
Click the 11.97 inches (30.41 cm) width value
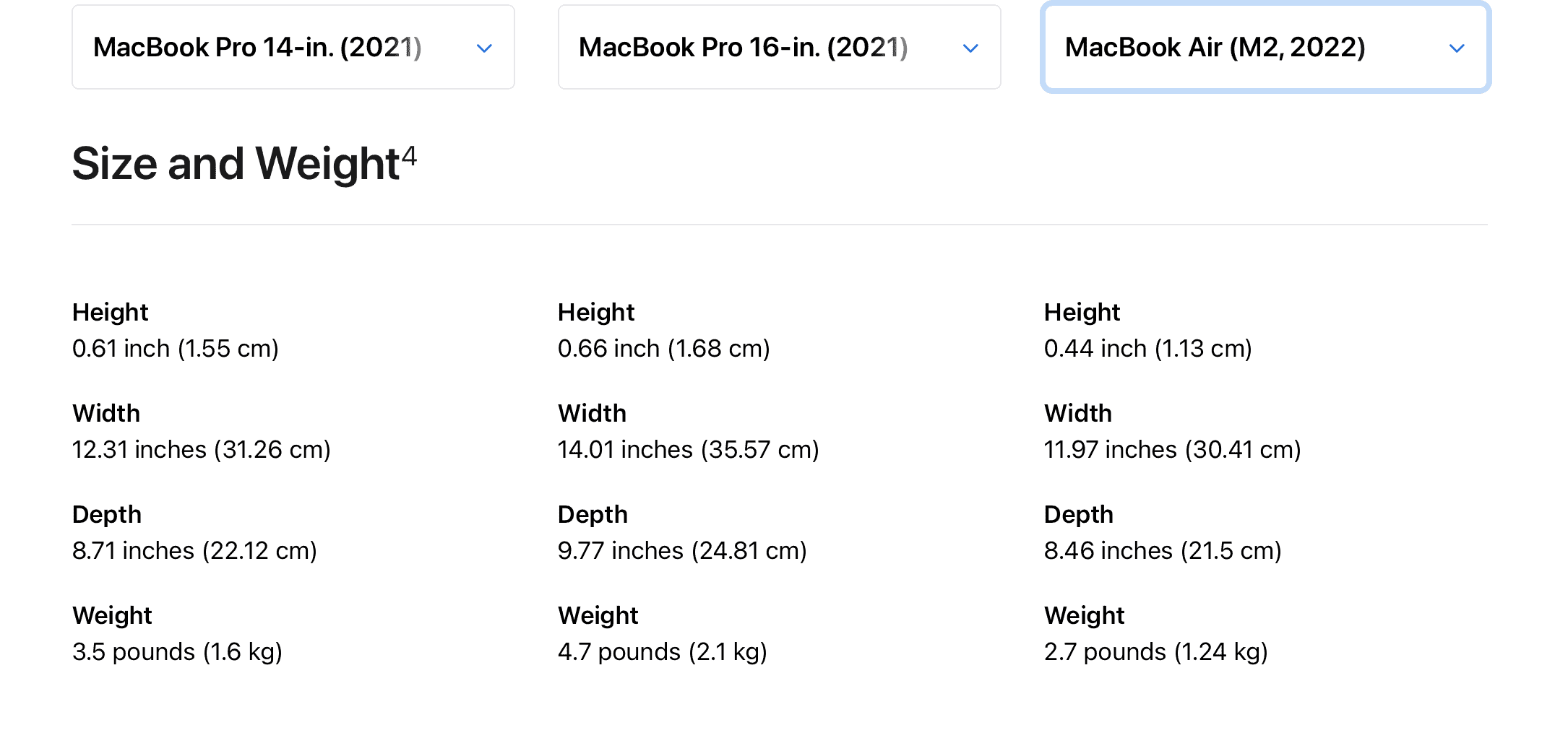tap(1172, 450)
